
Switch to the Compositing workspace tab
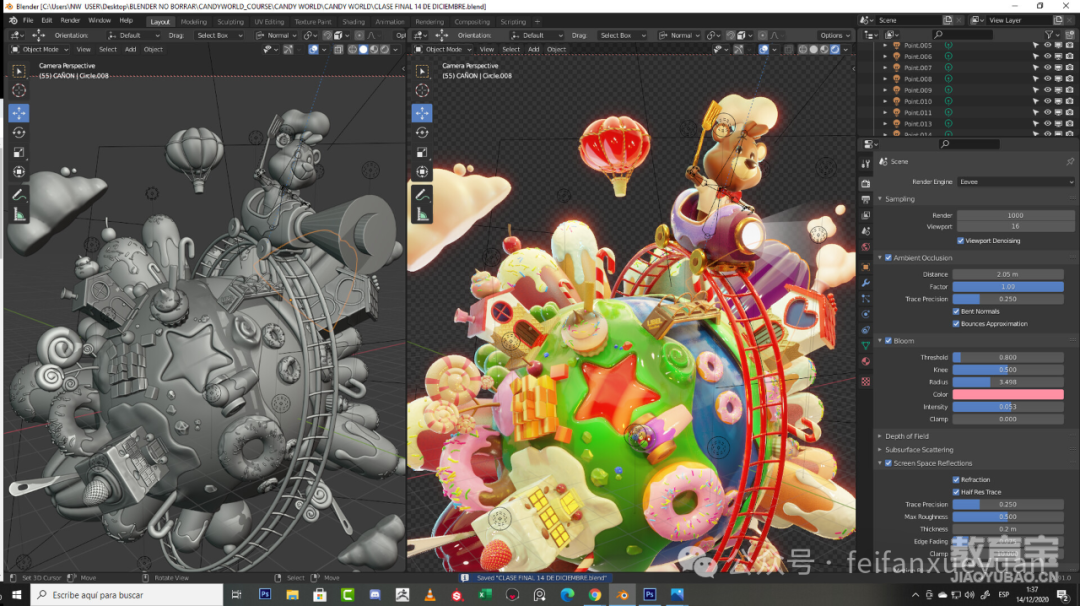(472, 21)
